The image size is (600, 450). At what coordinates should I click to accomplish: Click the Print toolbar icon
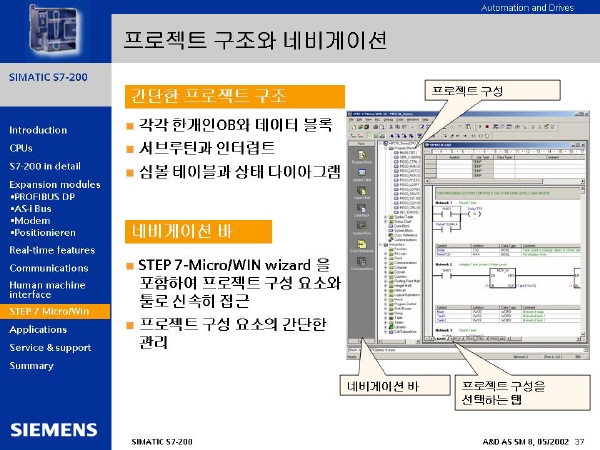376,127
